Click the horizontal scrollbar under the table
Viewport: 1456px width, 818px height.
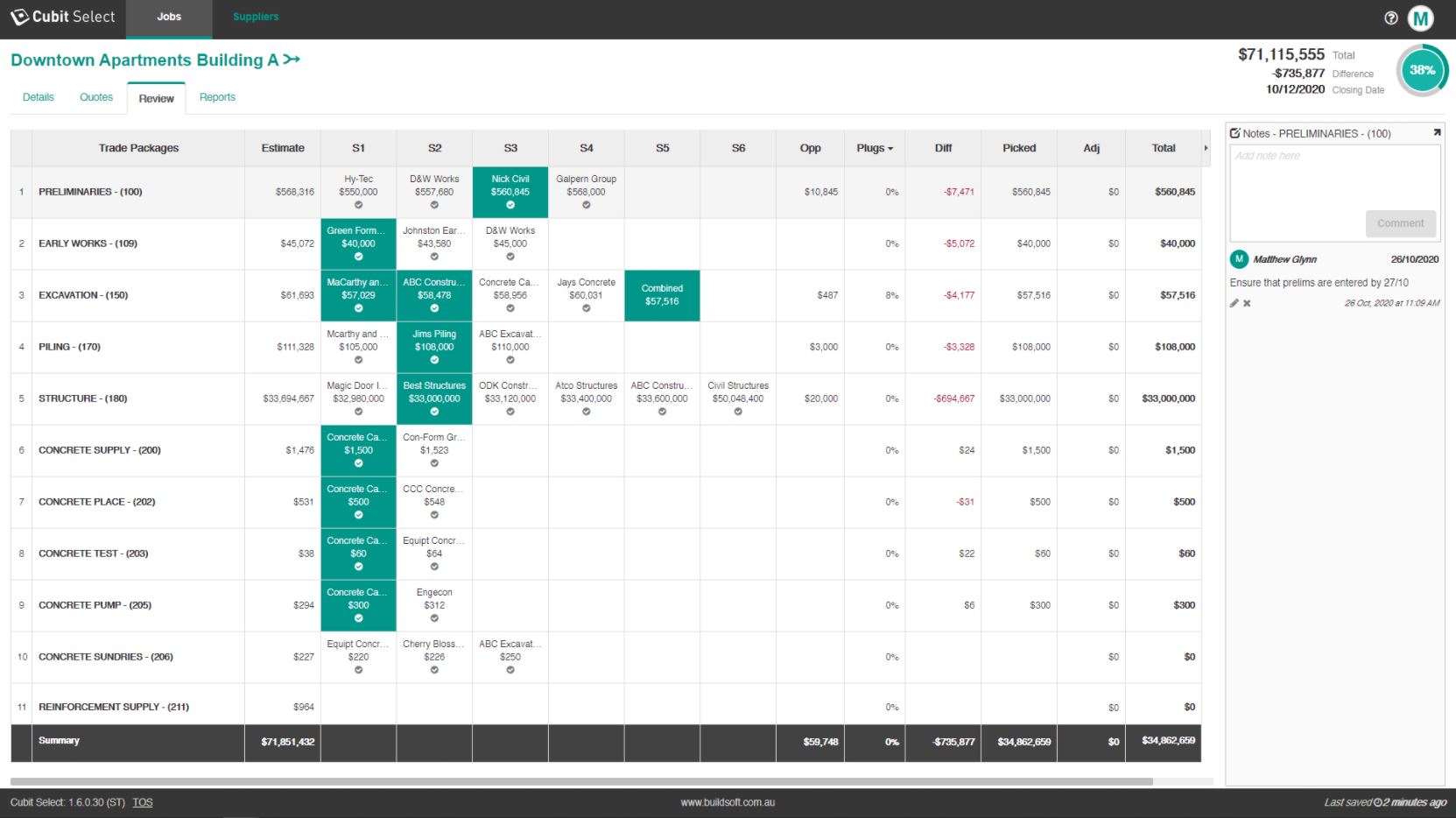click(x=581, y=781)
